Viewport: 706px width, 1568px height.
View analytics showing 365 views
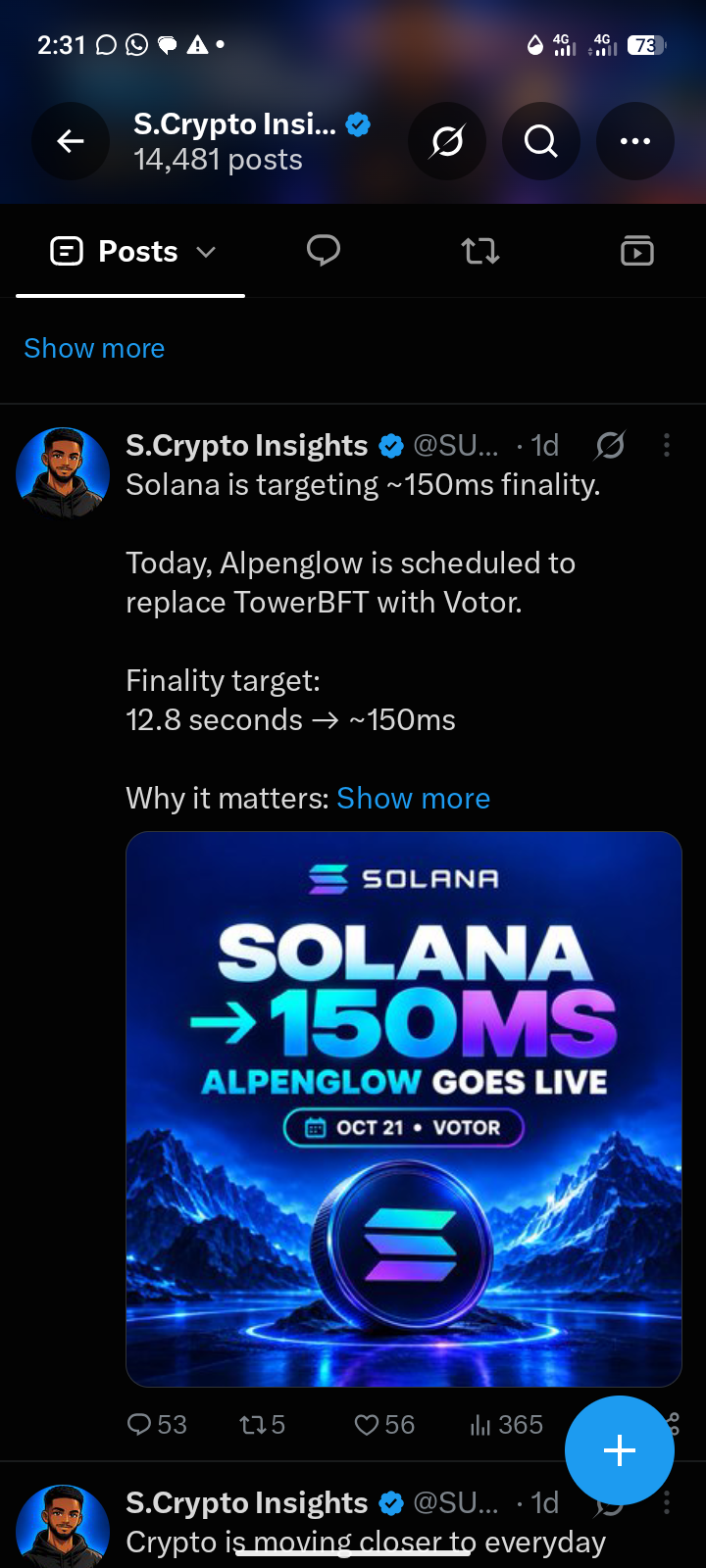pos(506,1424)
